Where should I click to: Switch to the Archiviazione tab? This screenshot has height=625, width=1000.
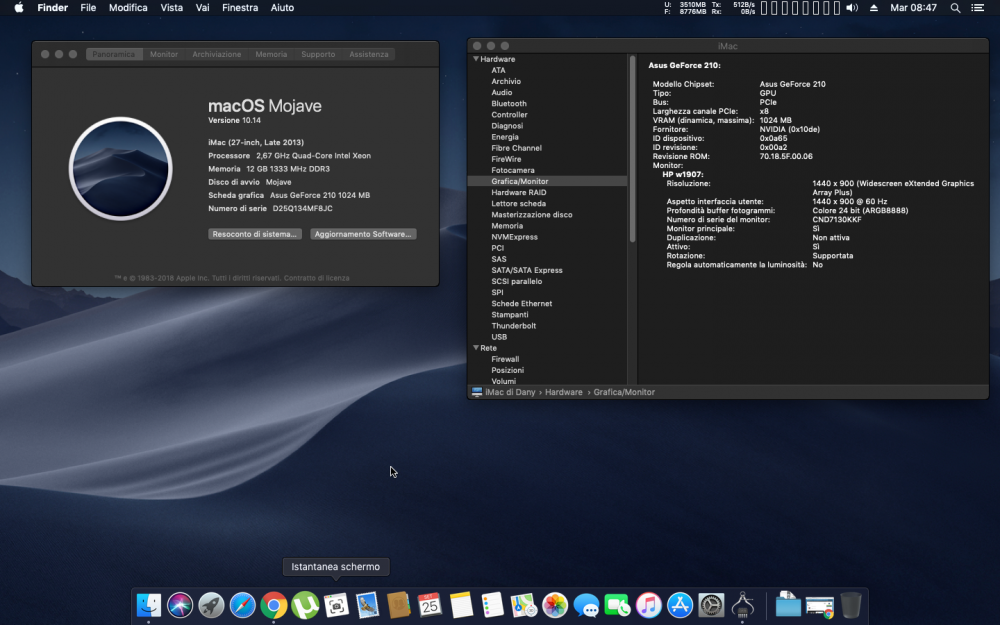coord(217,54)
